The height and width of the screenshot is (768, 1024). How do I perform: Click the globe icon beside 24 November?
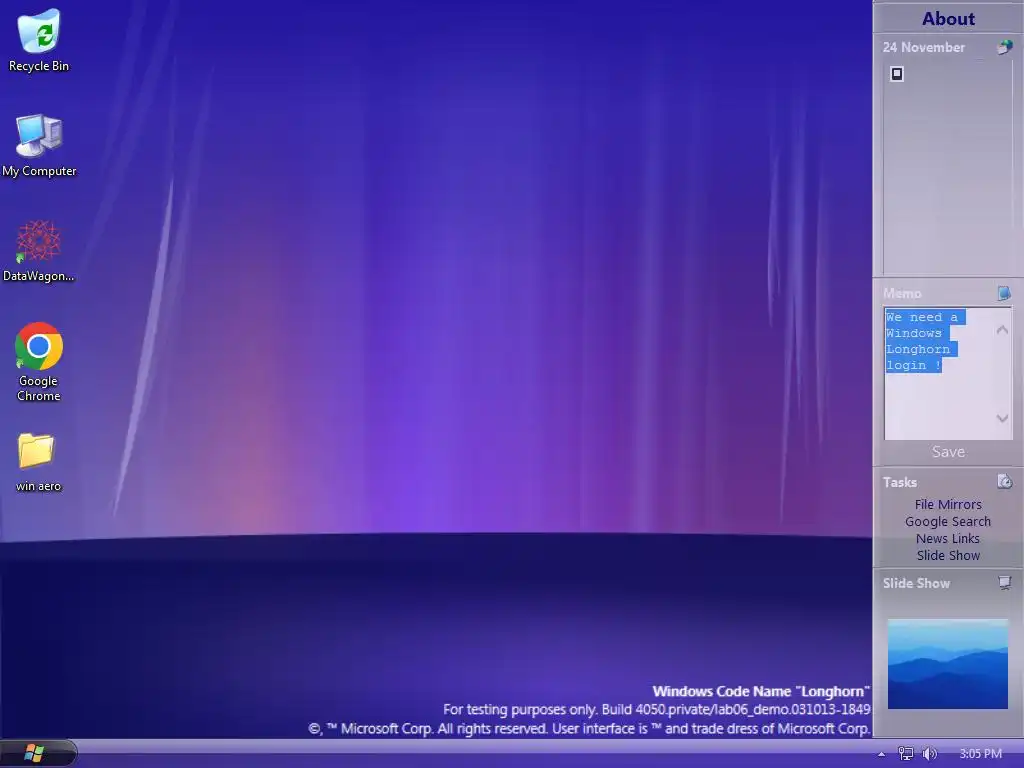click(x=1004, y=47)
